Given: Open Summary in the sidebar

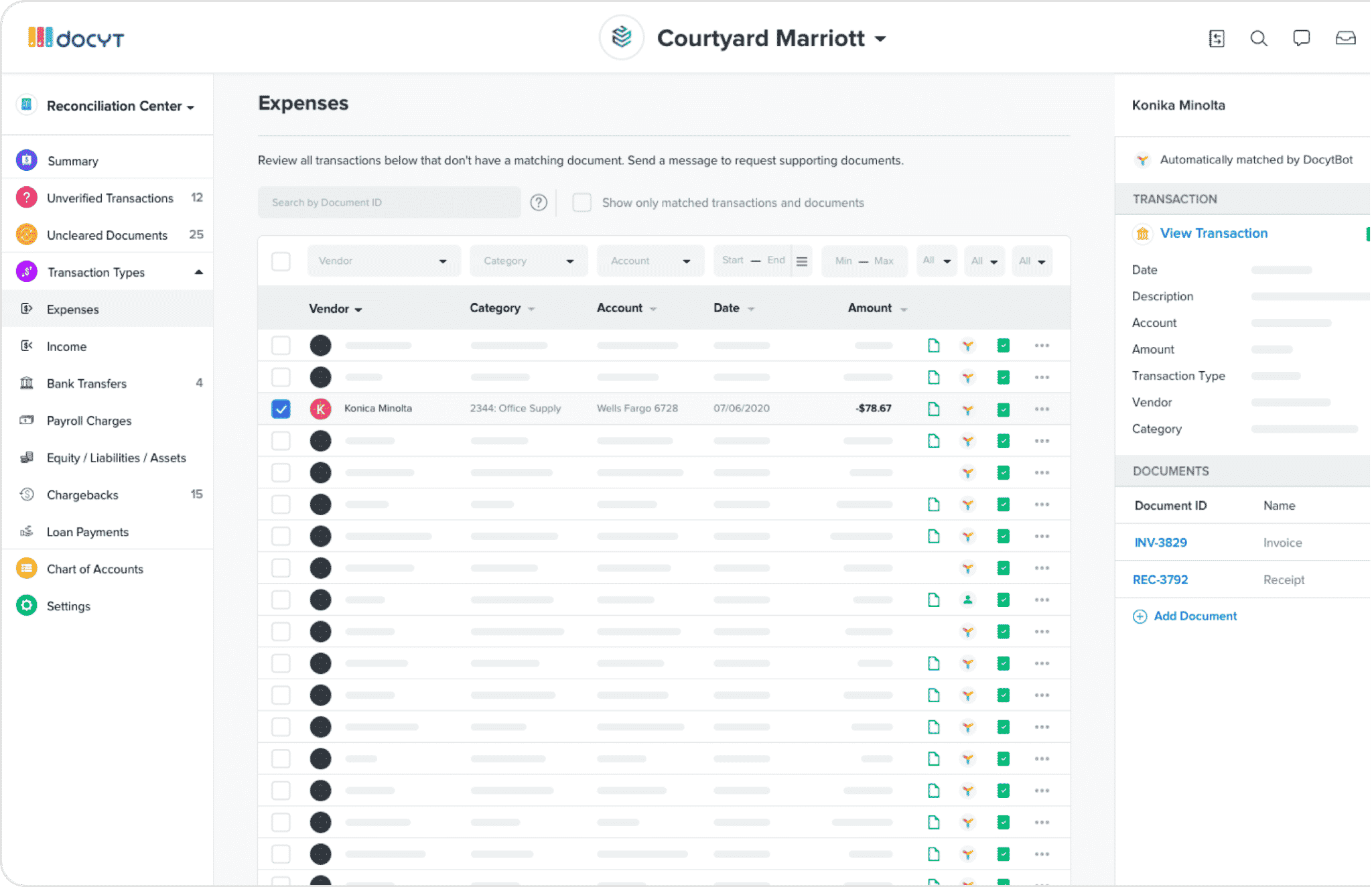Looking at the screenshot, I should tap(73, 161).
